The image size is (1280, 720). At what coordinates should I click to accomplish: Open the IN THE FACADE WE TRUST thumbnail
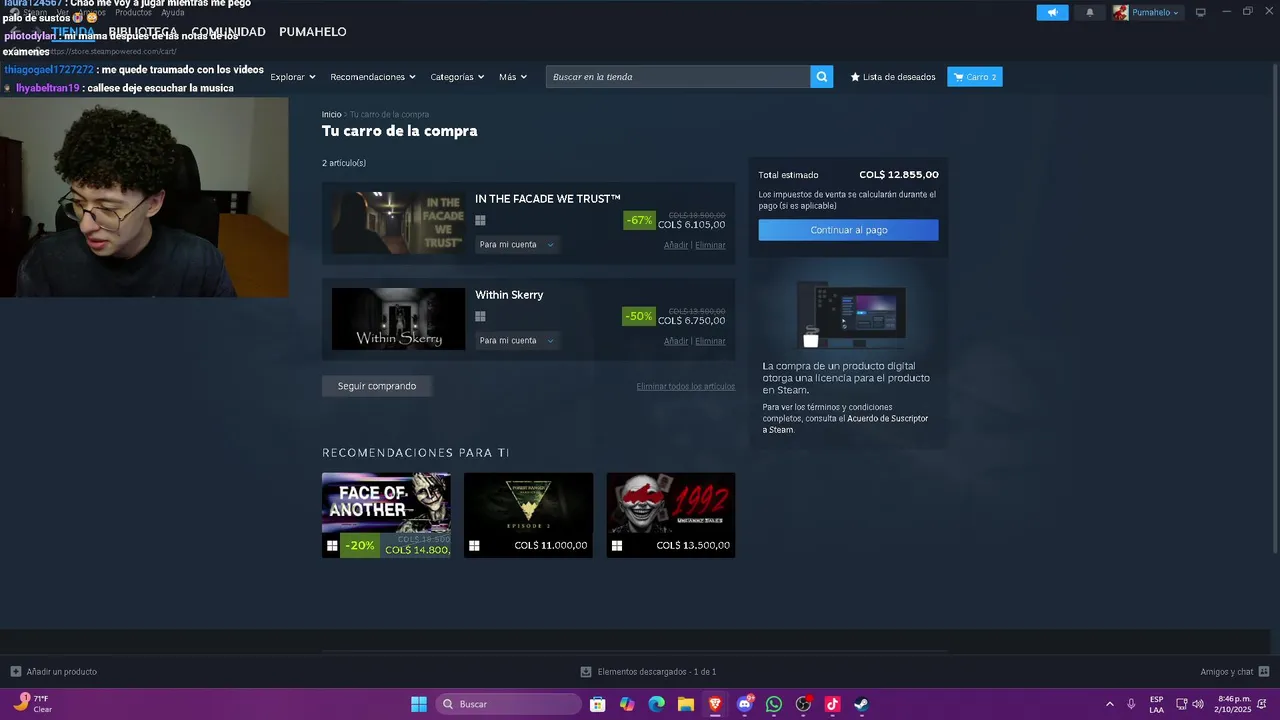click(398, 223)
